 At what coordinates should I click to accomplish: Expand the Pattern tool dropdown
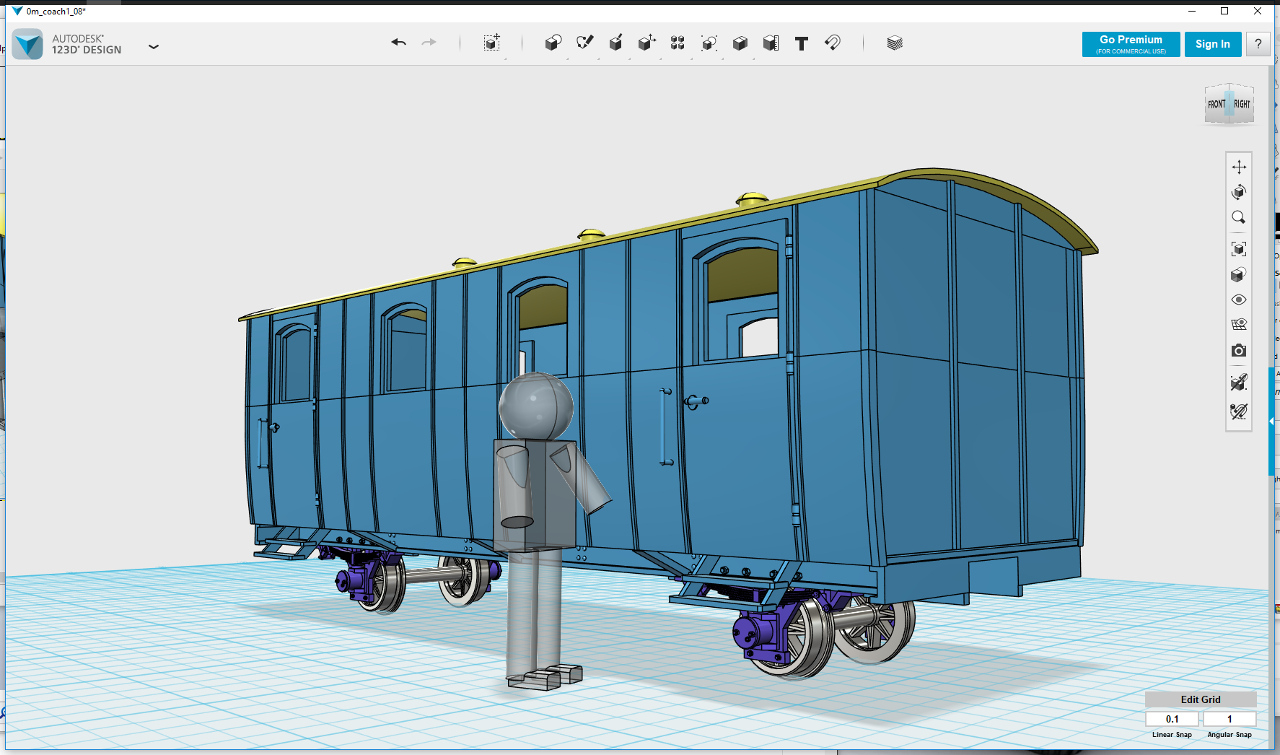coord(677,43)
